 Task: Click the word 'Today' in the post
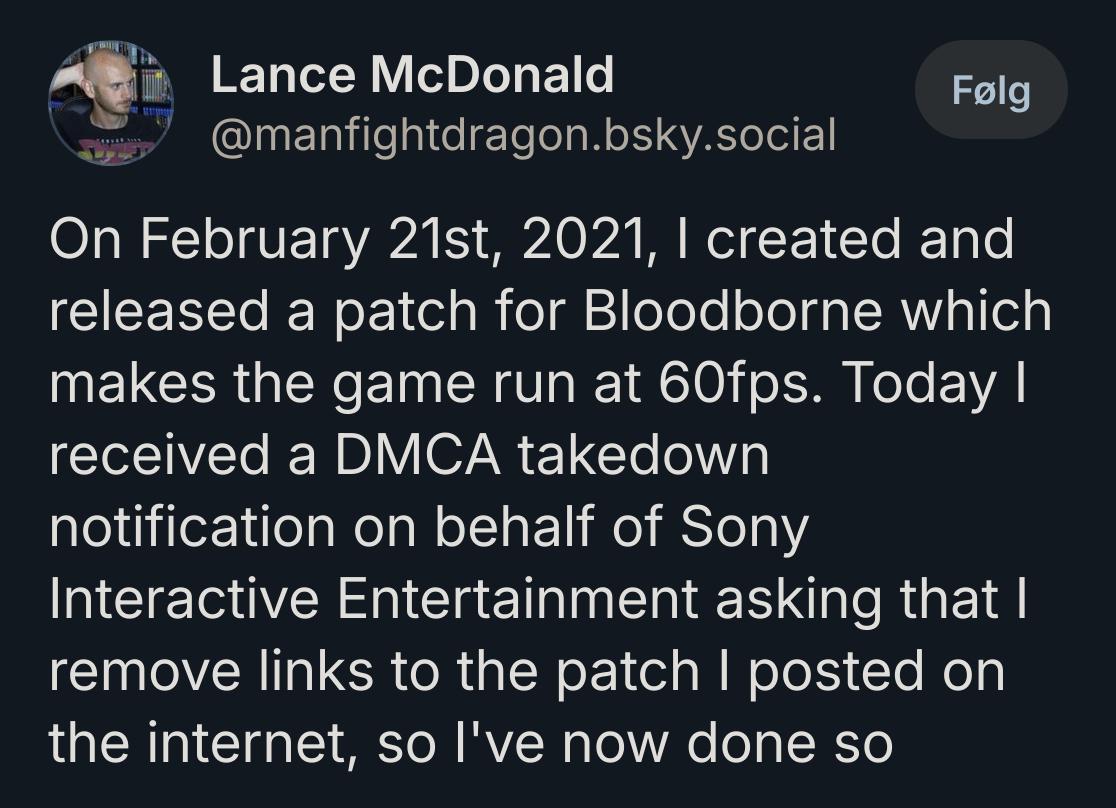click(x=920, y=384)
